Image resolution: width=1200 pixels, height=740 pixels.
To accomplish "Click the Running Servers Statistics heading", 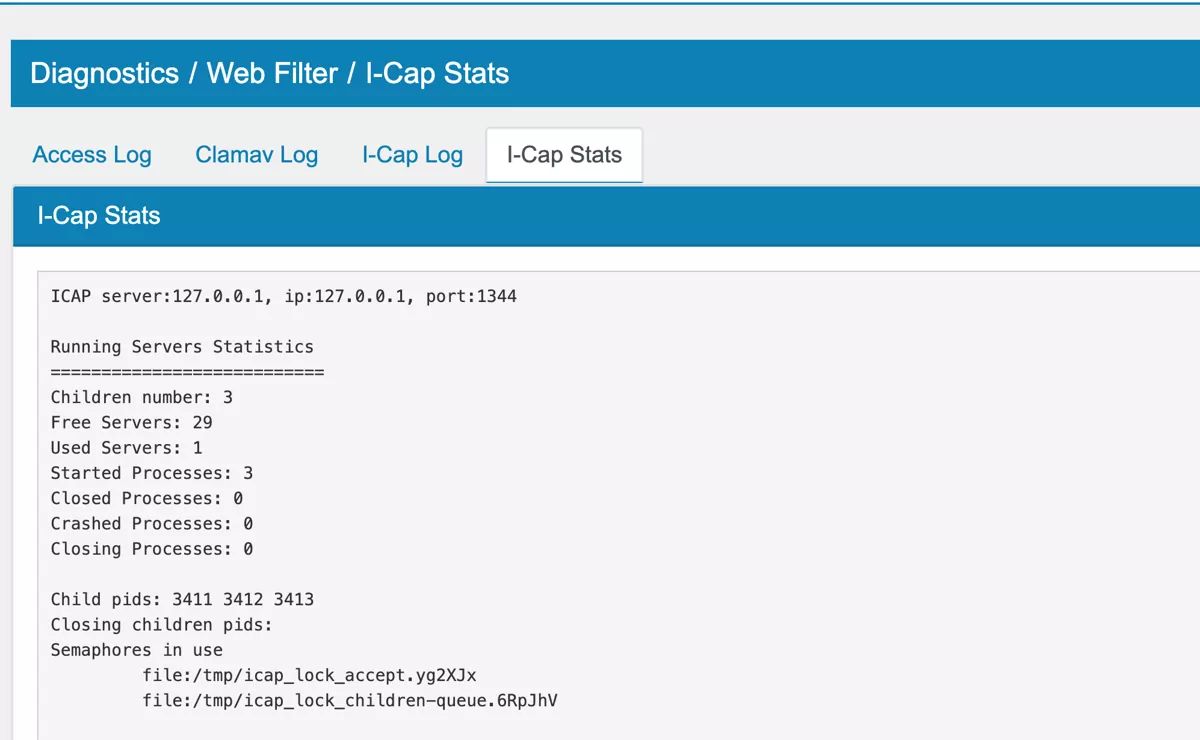I will (182, 346).
